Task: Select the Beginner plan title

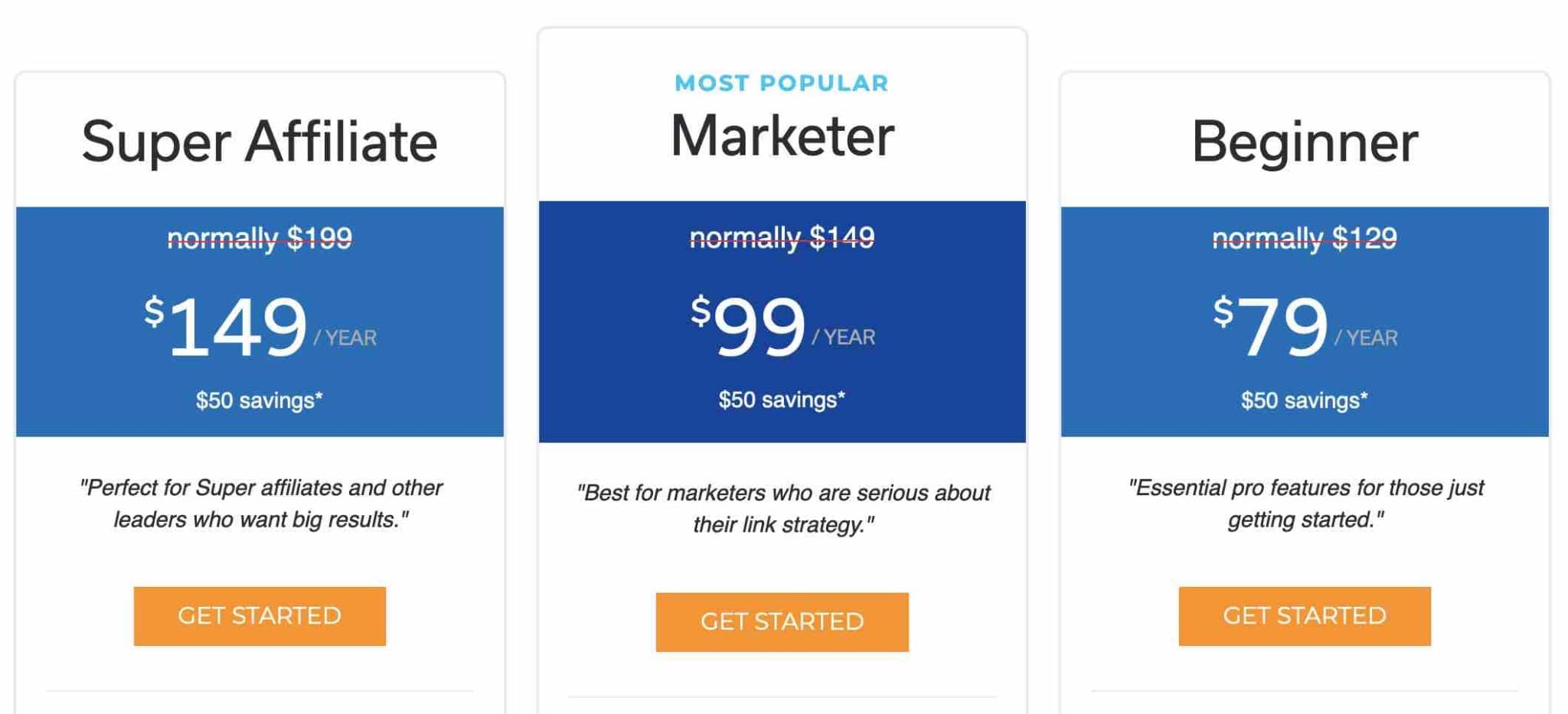Action: 1306,141
